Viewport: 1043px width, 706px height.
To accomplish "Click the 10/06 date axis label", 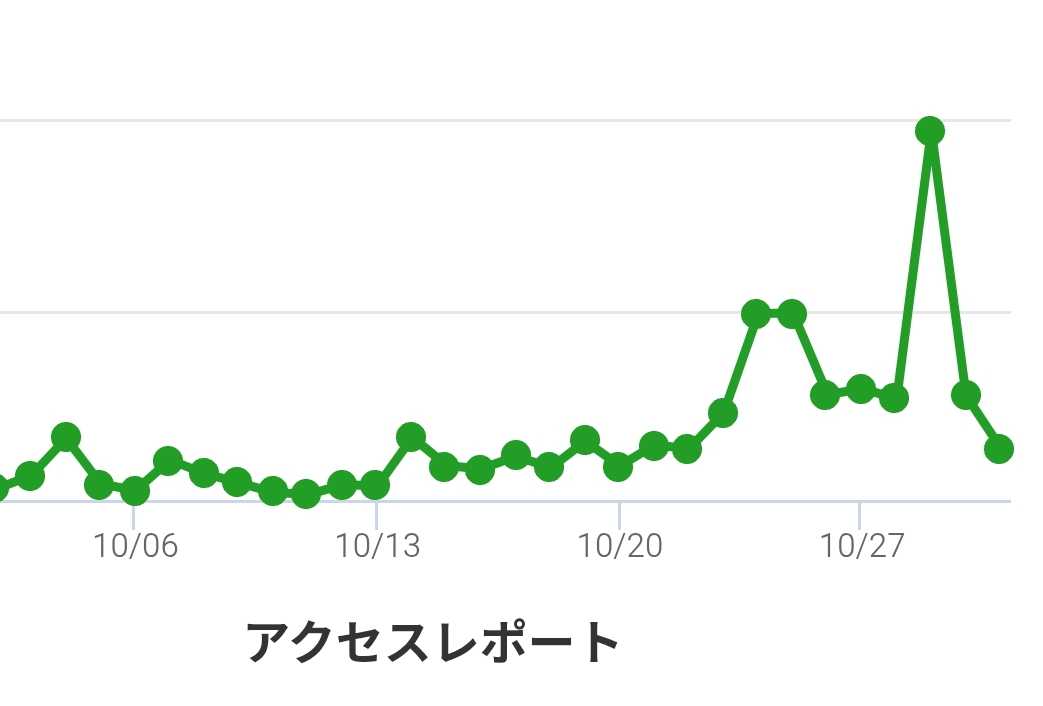I will (x=135, y=546).
